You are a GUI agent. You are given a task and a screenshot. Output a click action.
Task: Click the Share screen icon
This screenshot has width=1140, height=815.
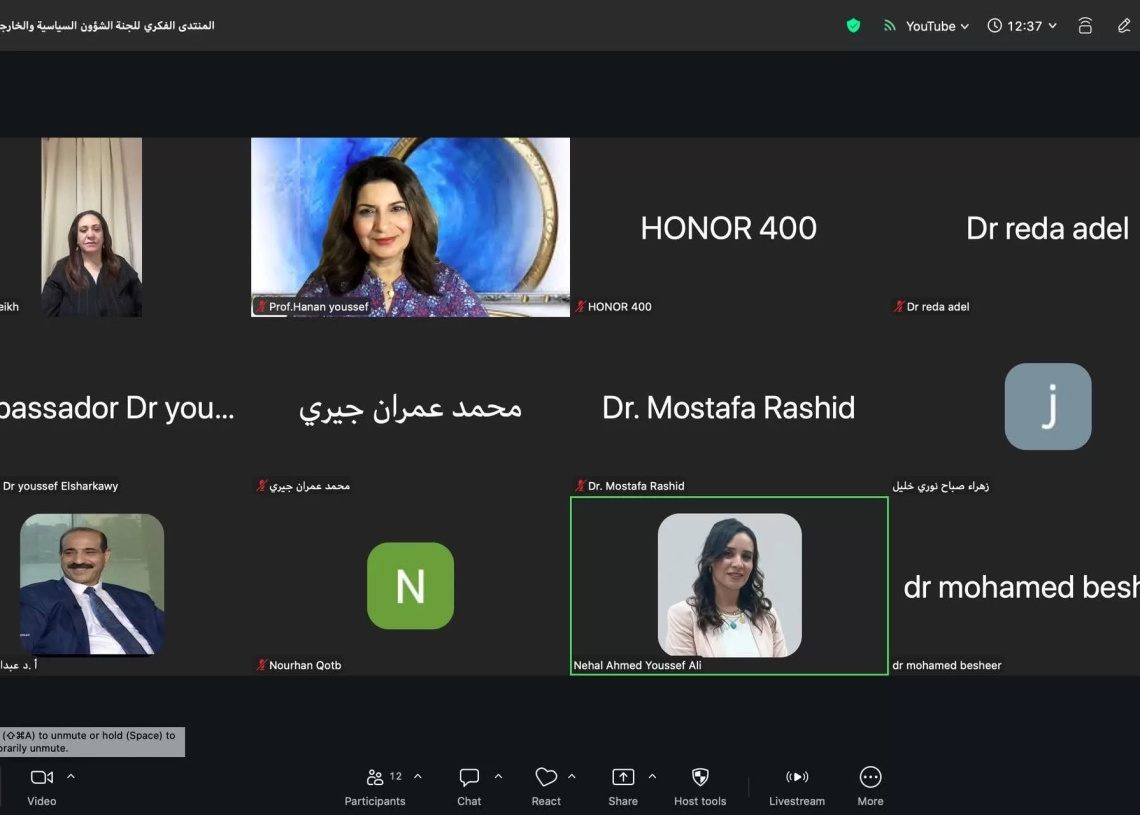tap(623, 777)
